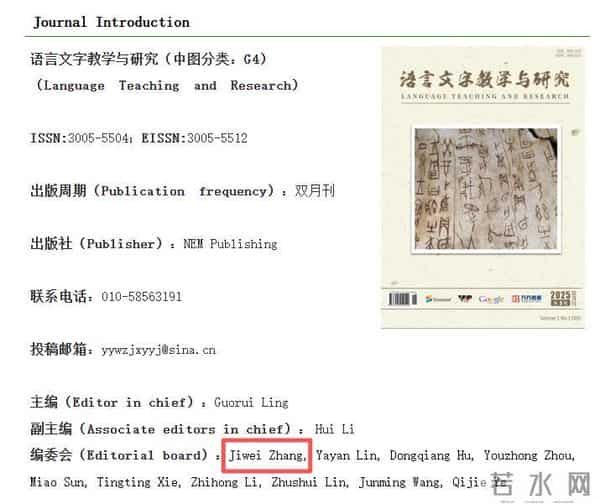Click the 主编 (Editor in chief) label
This screenshot has width=600, height=504.
click(x=118, y=402)
